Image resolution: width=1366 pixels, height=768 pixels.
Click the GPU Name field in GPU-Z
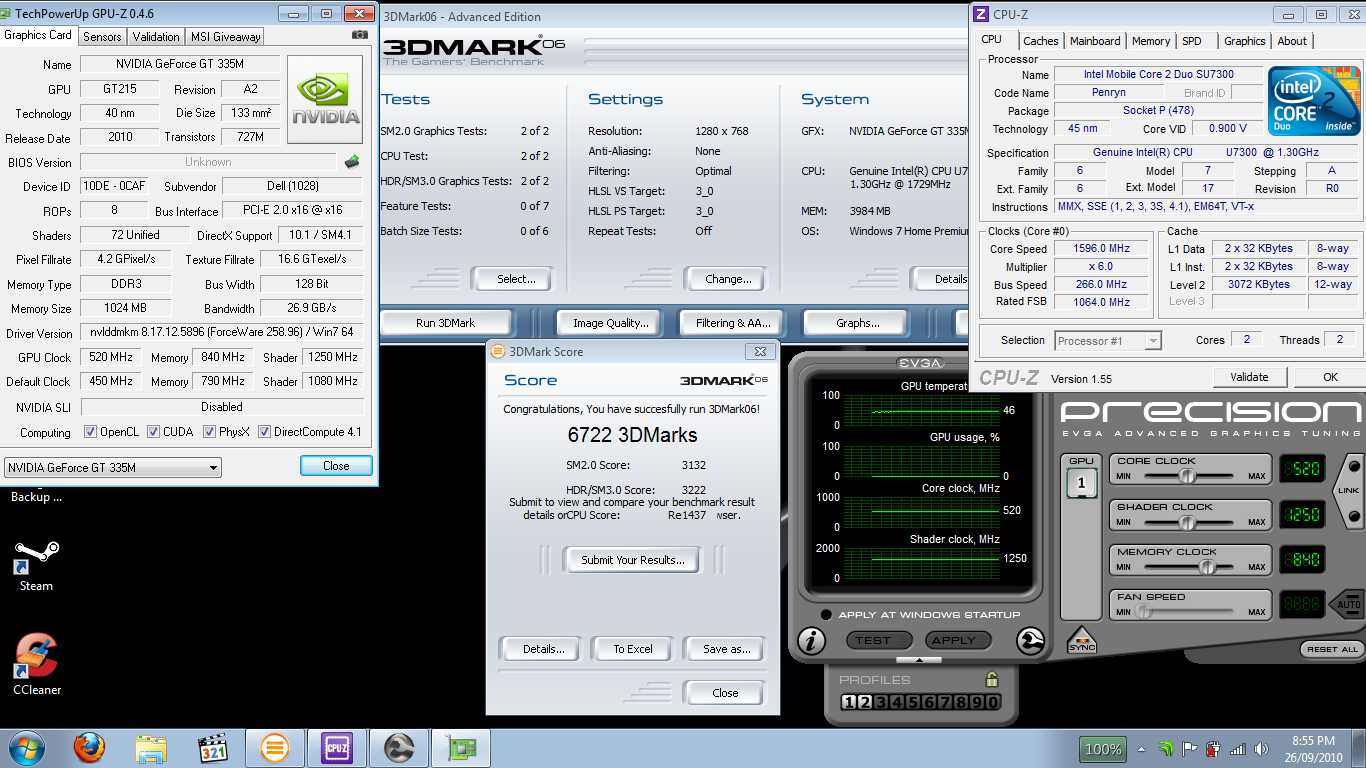pyautogui.click(x=179, y=64)
